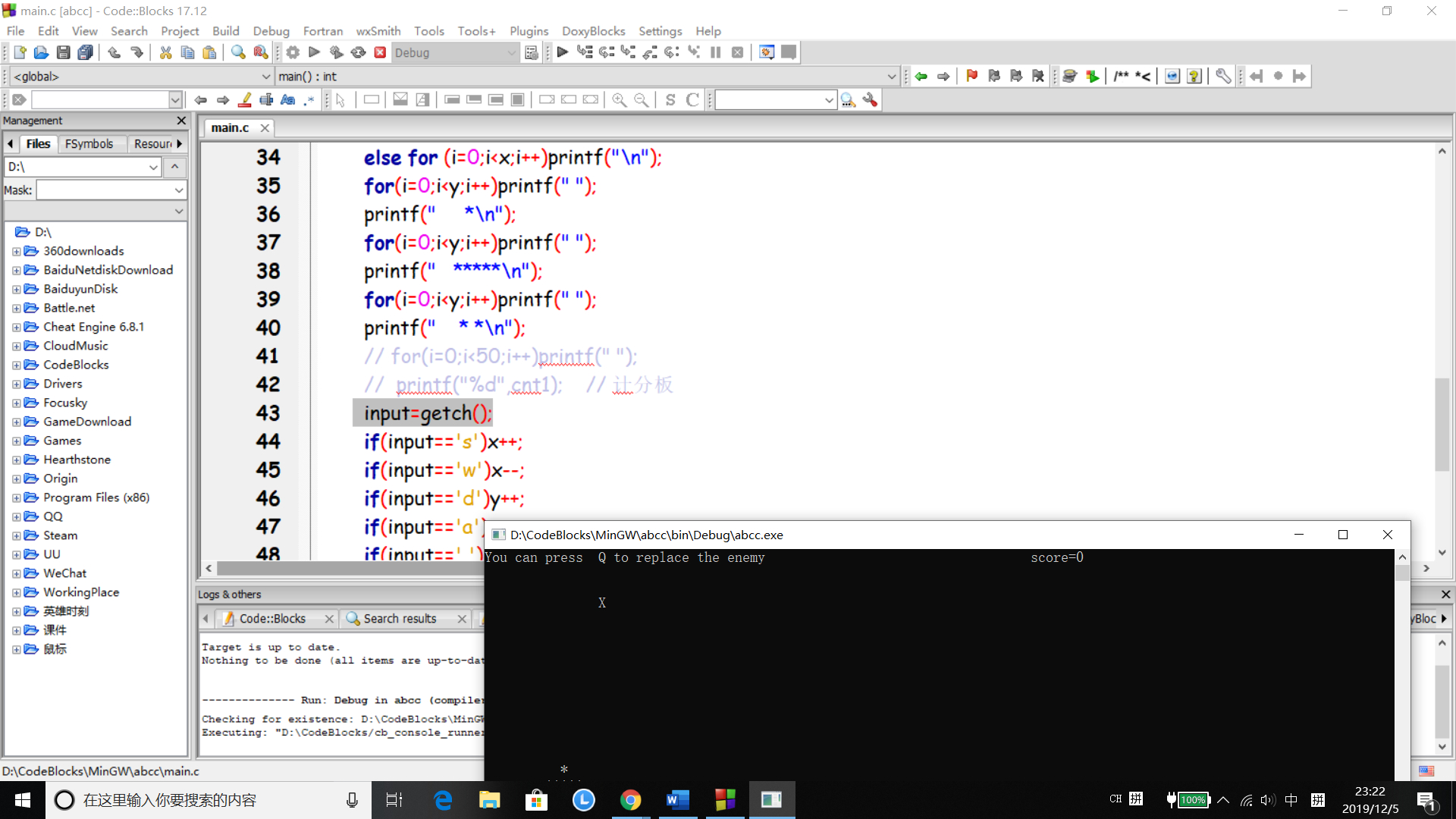The image size is (1456, 819).
Task: Click the Build gear icon
Action: coord(293,52)
